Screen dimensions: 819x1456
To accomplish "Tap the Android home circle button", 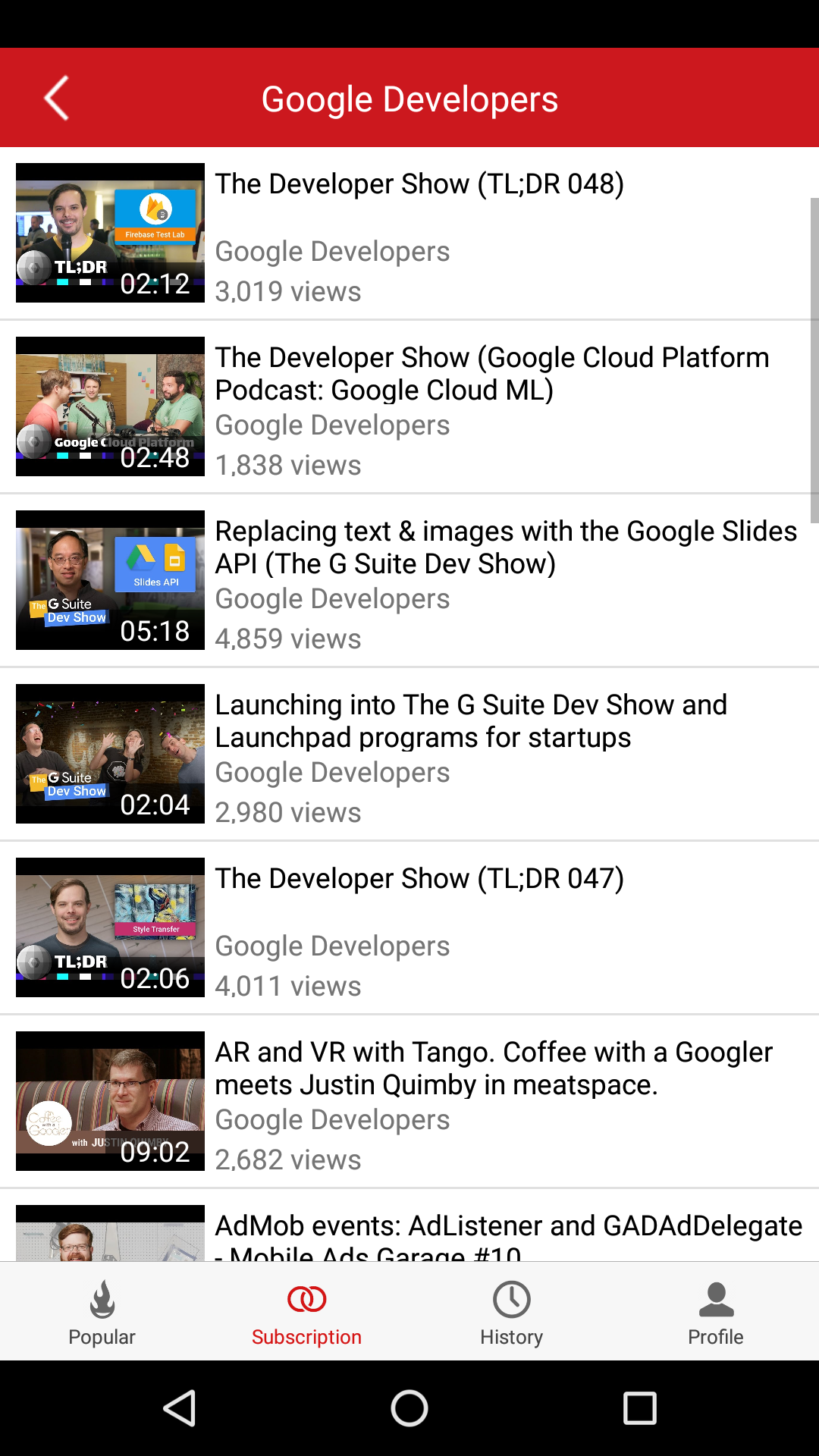I will click(409, 1408).
